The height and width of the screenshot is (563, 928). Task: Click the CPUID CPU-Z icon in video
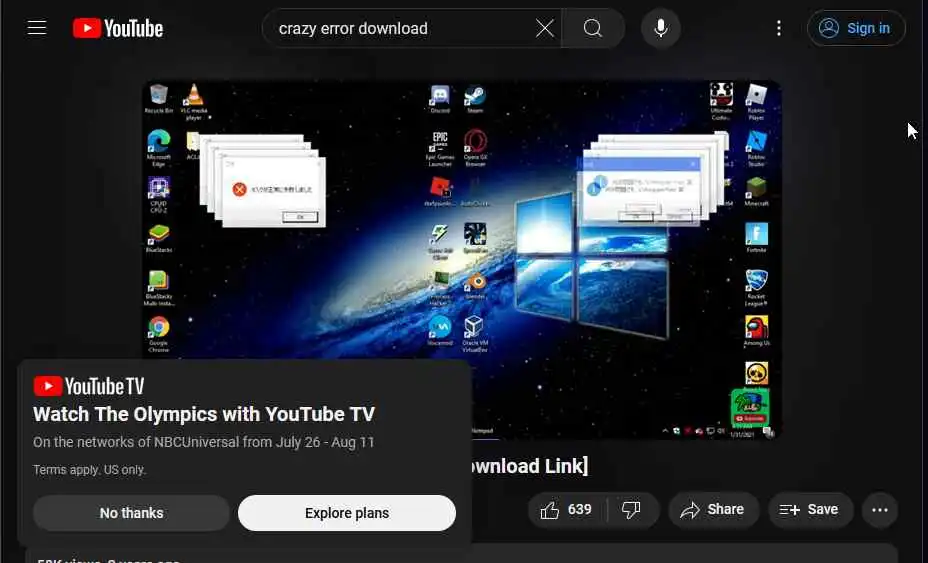(159, 195)
